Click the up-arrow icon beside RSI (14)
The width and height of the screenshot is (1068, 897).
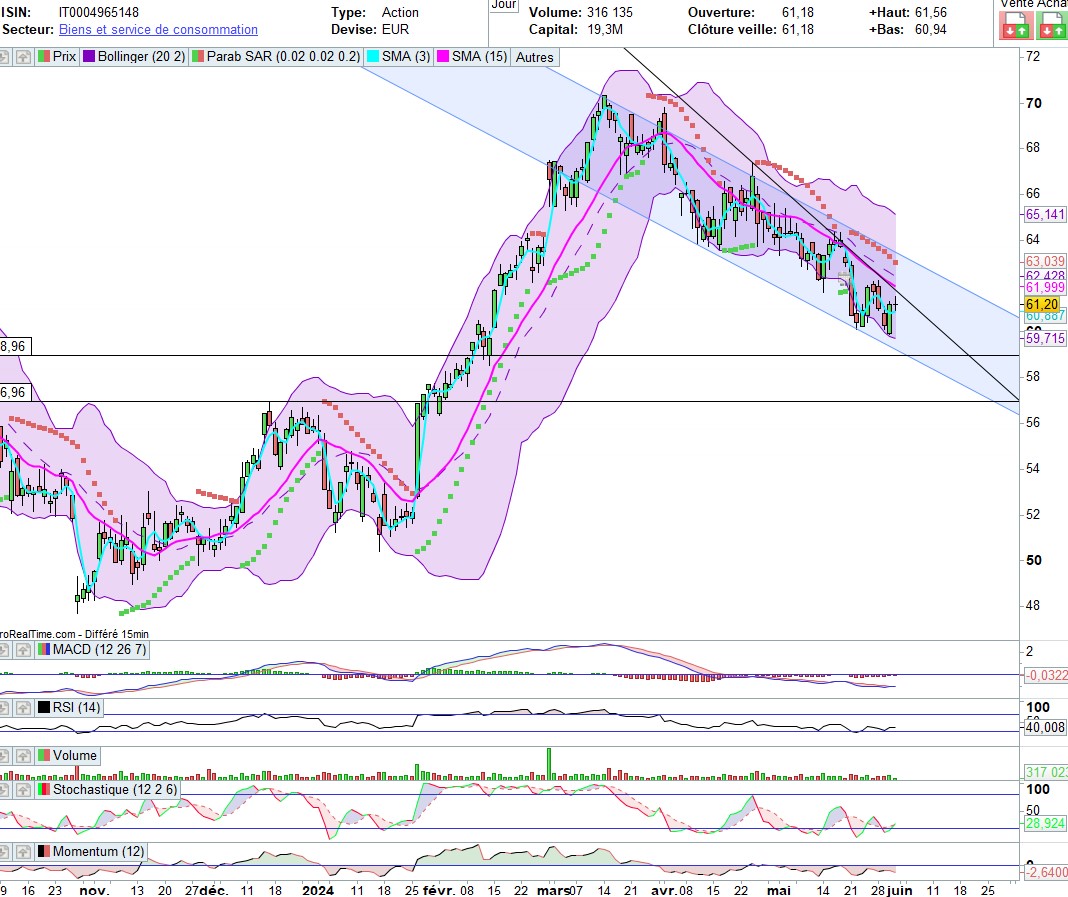click(23, 708)
